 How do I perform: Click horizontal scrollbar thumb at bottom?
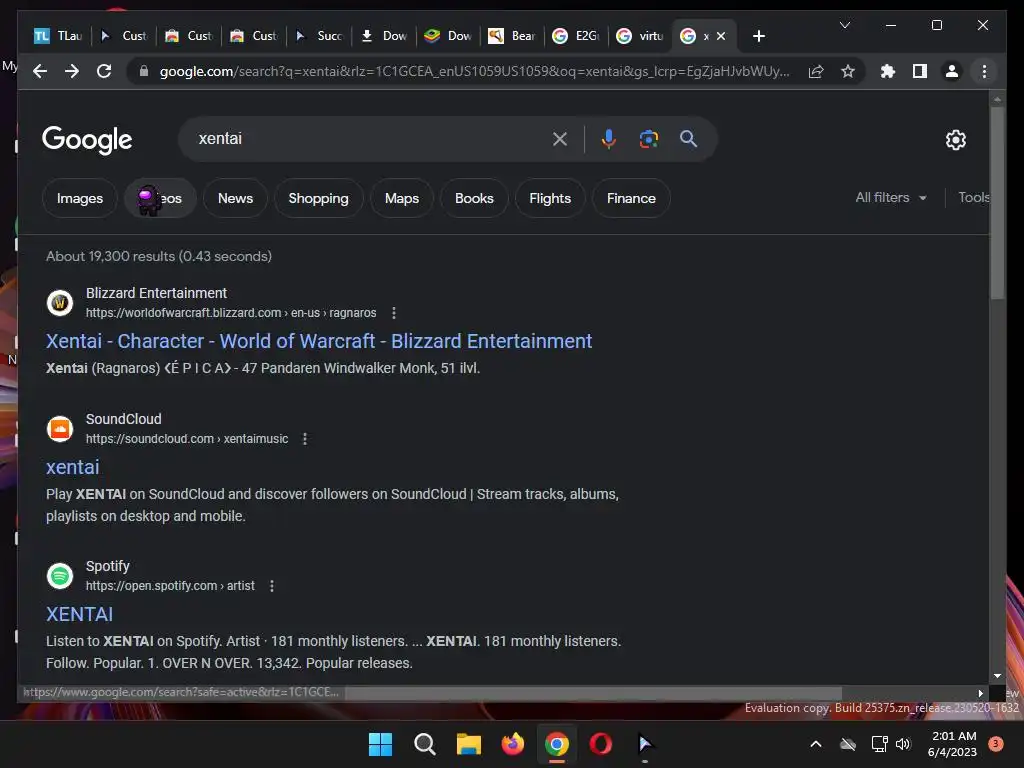pyautogui.click(x=593, y=693)
